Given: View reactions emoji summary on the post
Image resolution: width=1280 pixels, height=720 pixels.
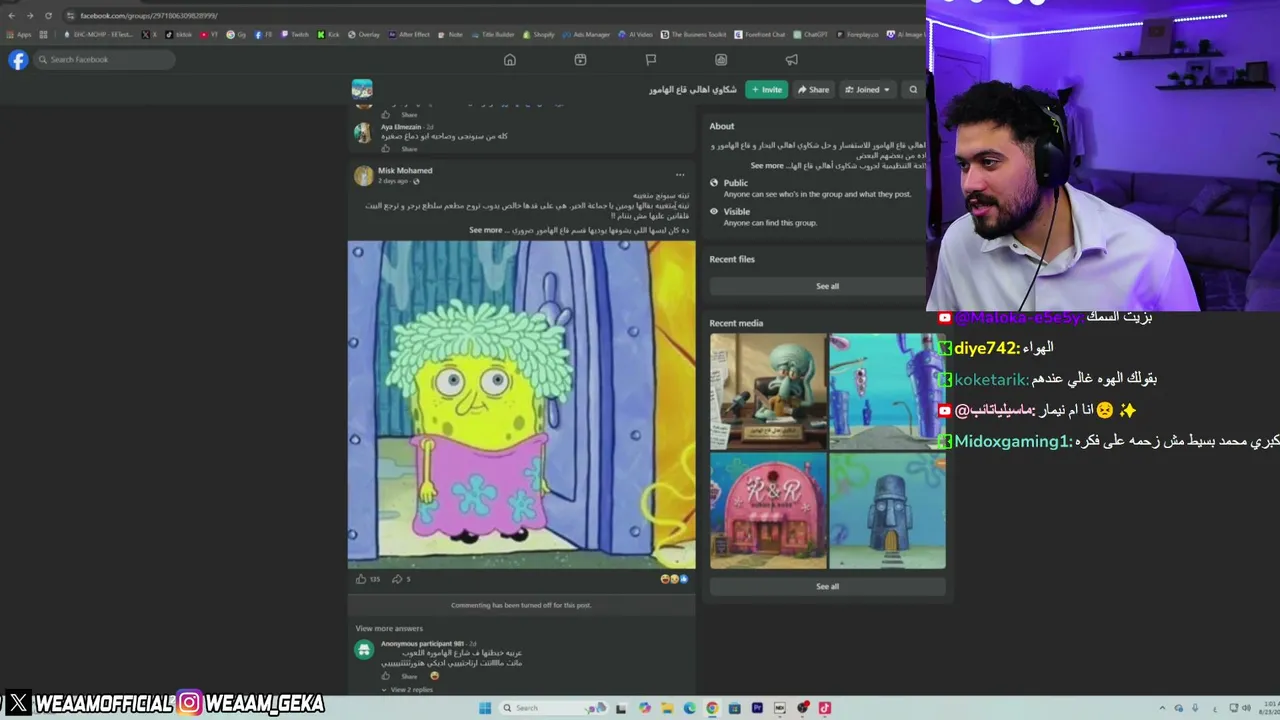Looking at the screenshot, I should (x=675, y=579).
